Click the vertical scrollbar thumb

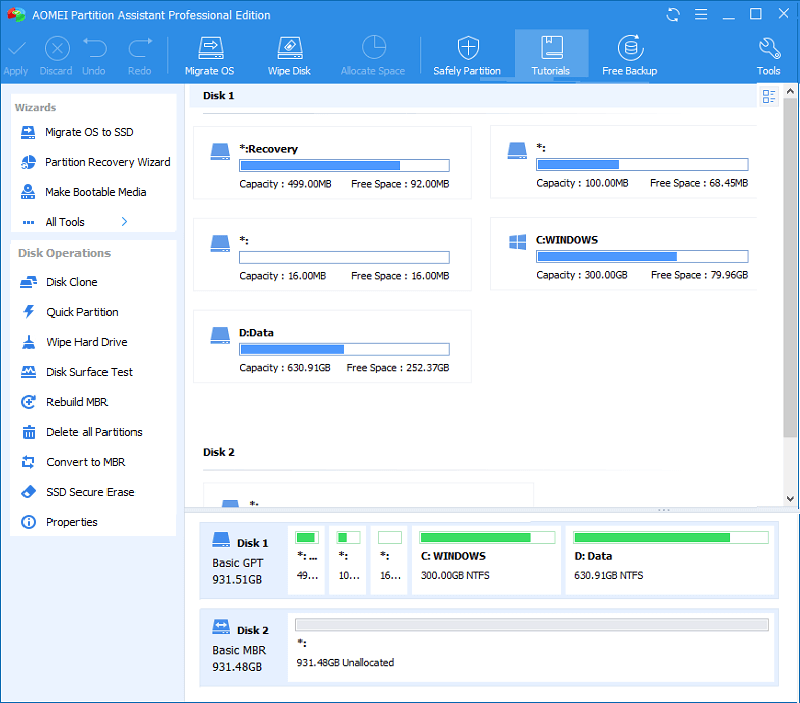[x=790, y=268]
